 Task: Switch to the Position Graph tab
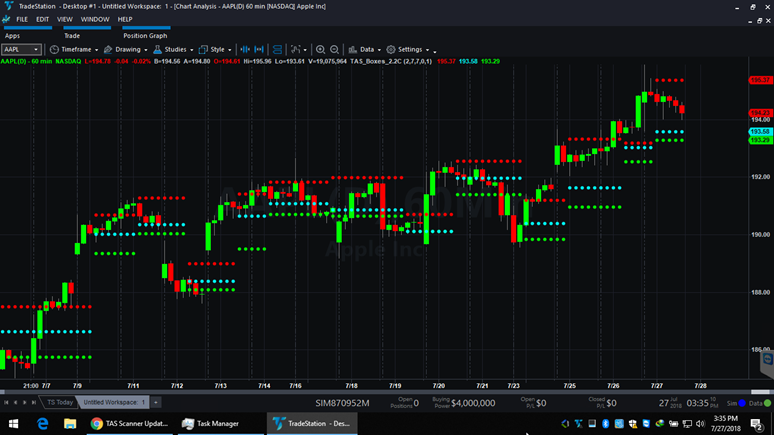coord(145,36)
